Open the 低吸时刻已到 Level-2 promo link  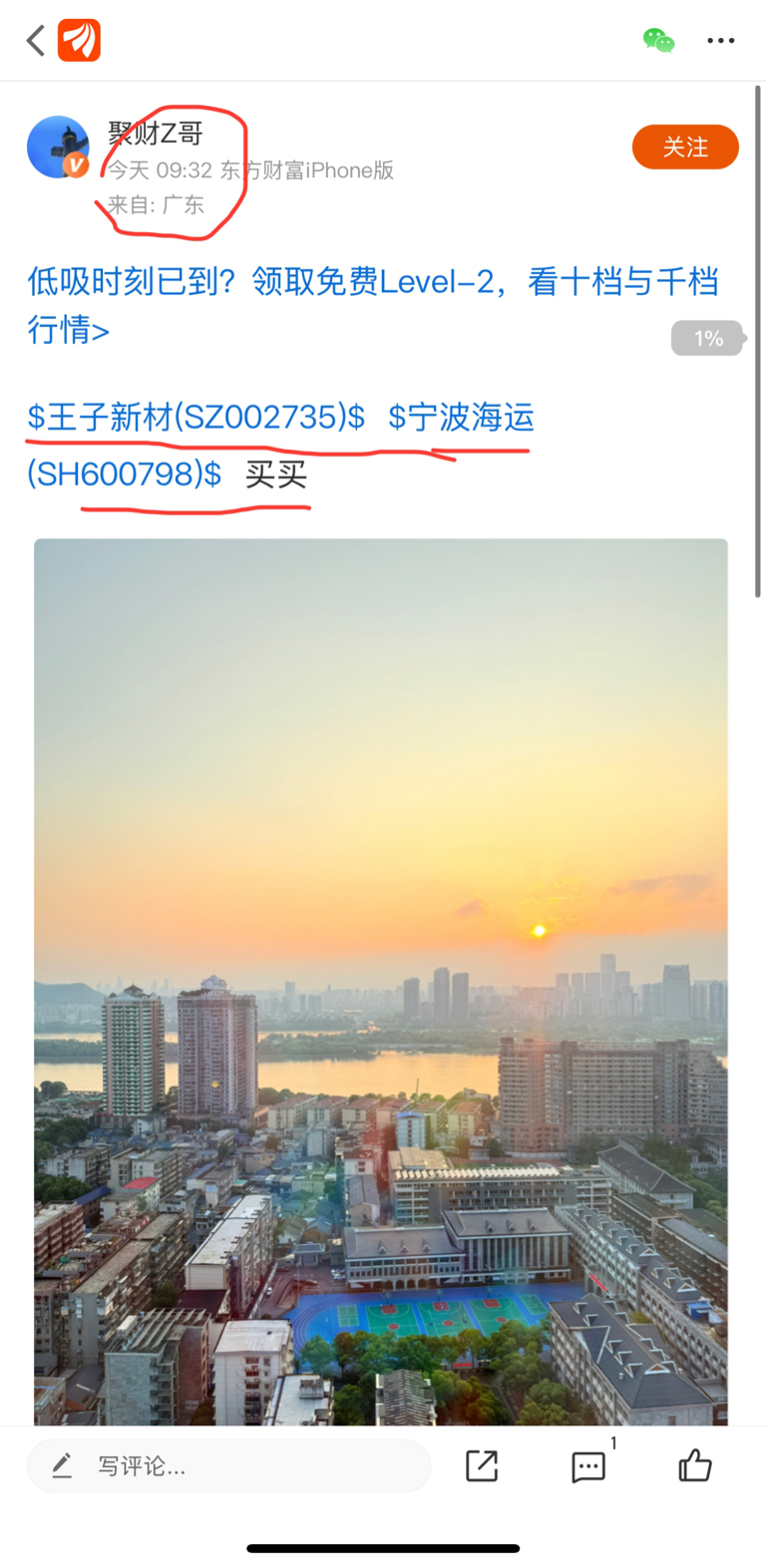coord(373,305)
